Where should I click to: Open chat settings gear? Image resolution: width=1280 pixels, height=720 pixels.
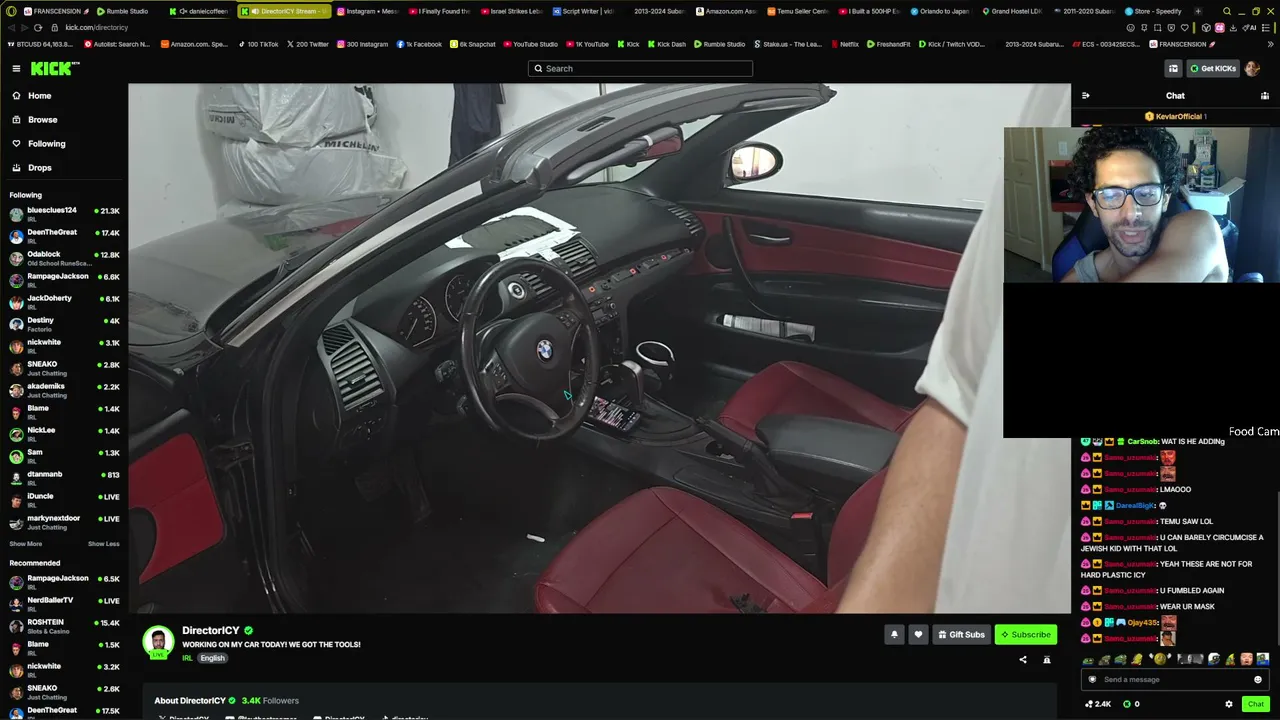coord(1229,704)
